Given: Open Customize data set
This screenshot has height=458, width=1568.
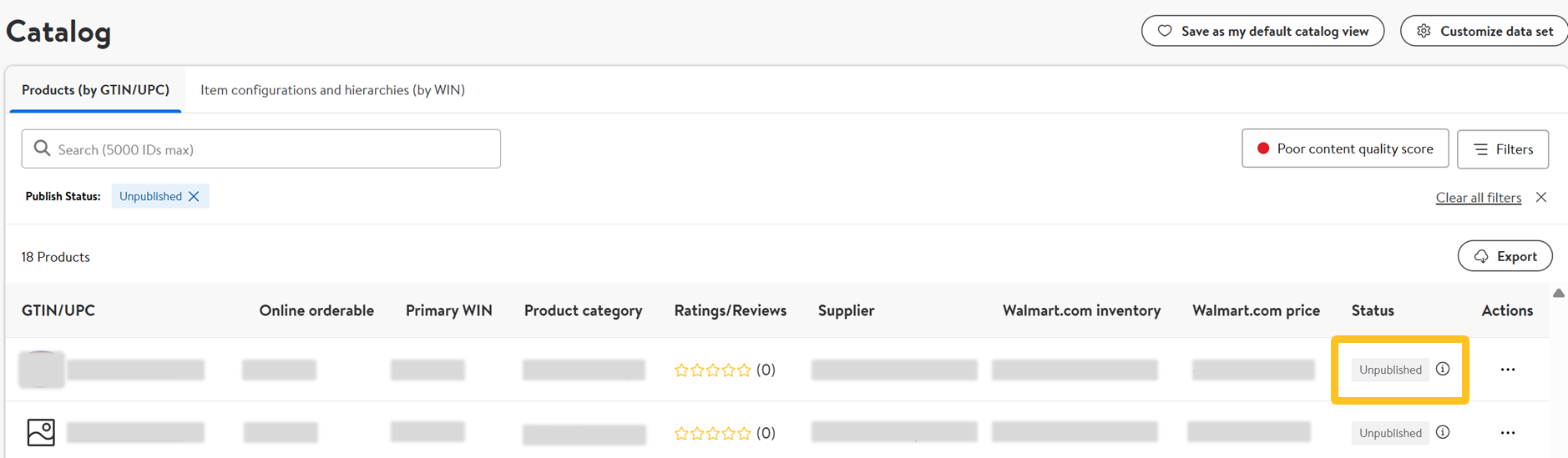Looking at the screenshot, I should (1486, 31).
